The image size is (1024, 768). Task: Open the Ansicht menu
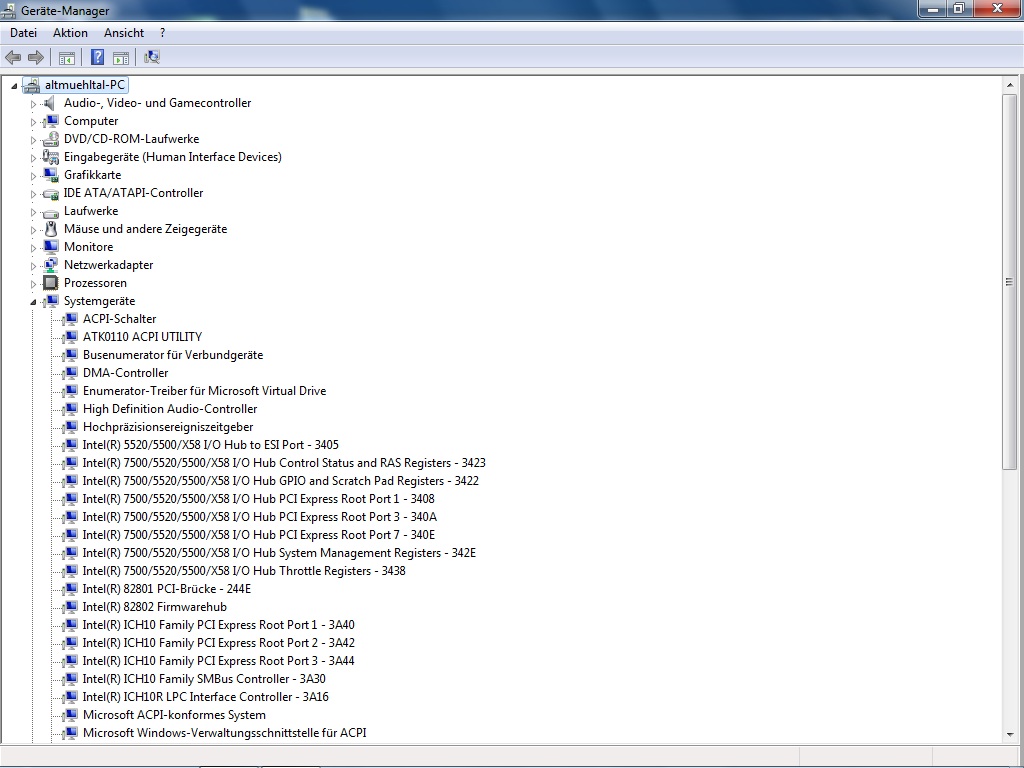tap(123, 33)
